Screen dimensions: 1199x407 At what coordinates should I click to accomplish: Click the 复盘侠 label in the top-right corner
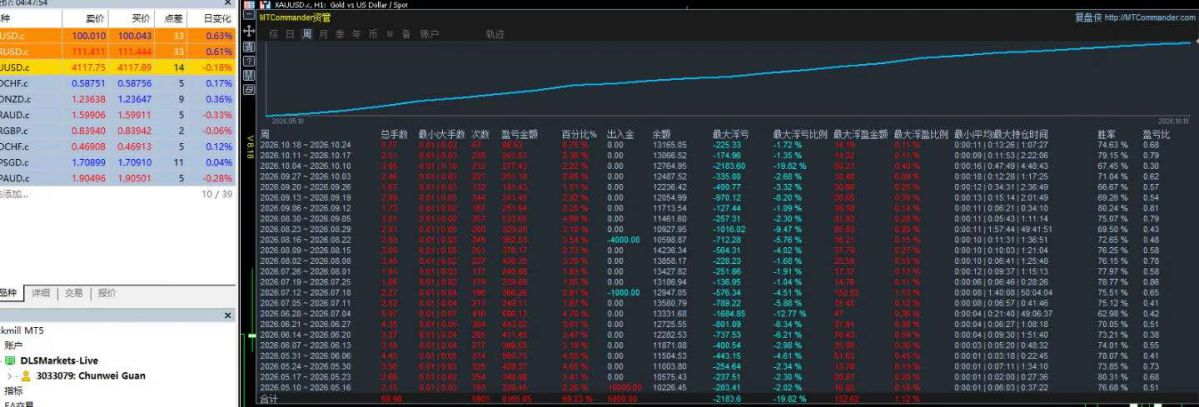(x=1088, y=18)
